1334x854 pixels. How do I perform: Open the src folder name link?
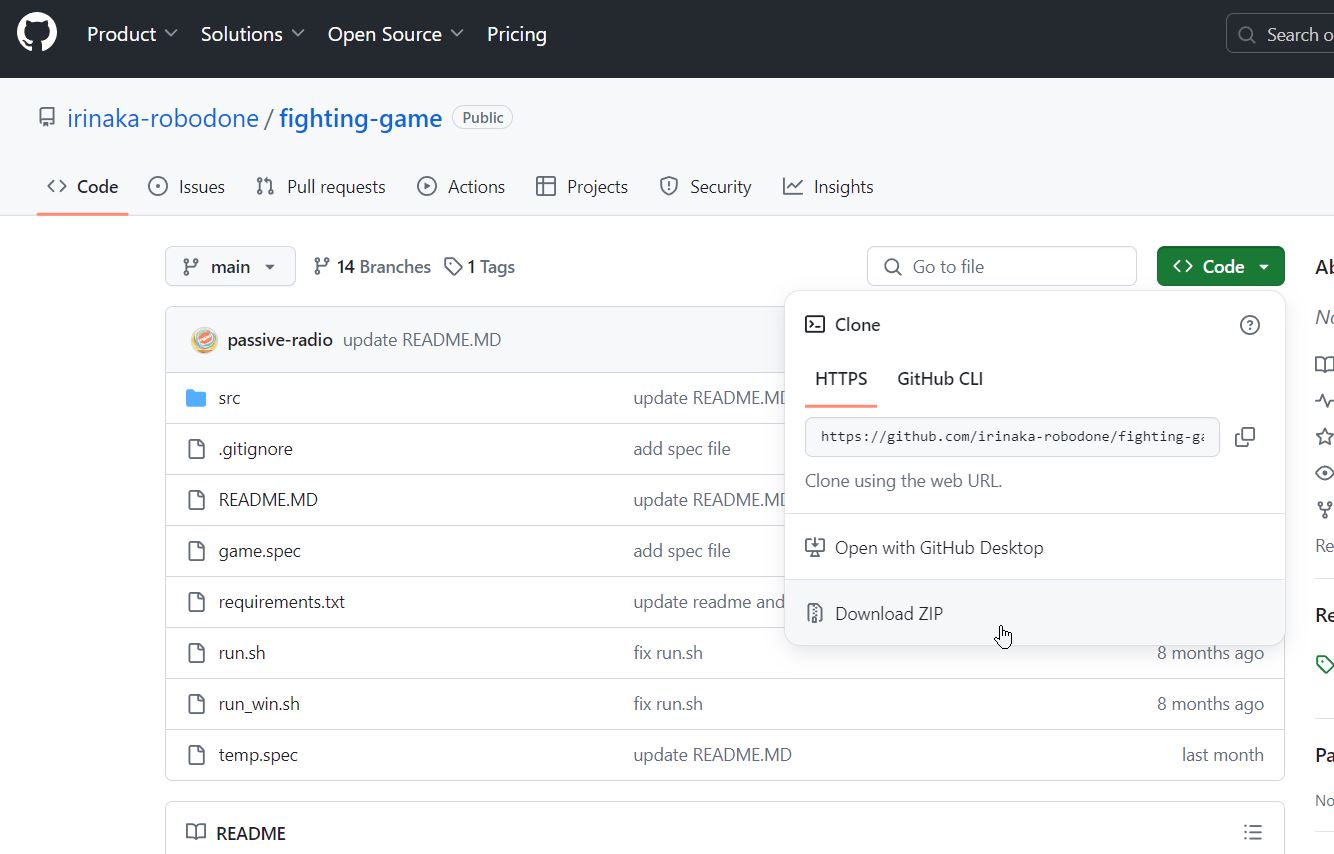click(229, 398)
